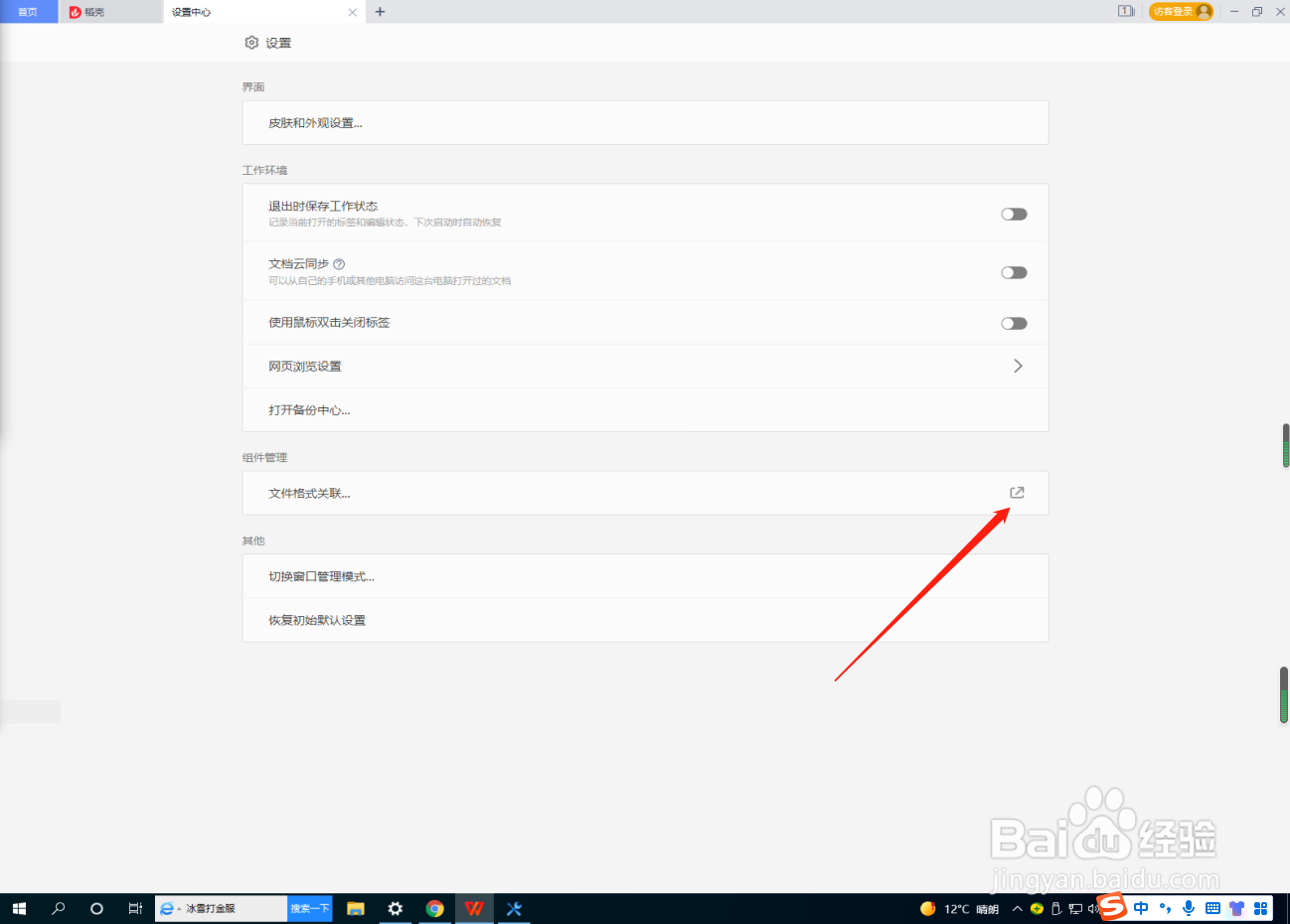
Task: Open Cortana circle icon
Action: tap(96, 908)
